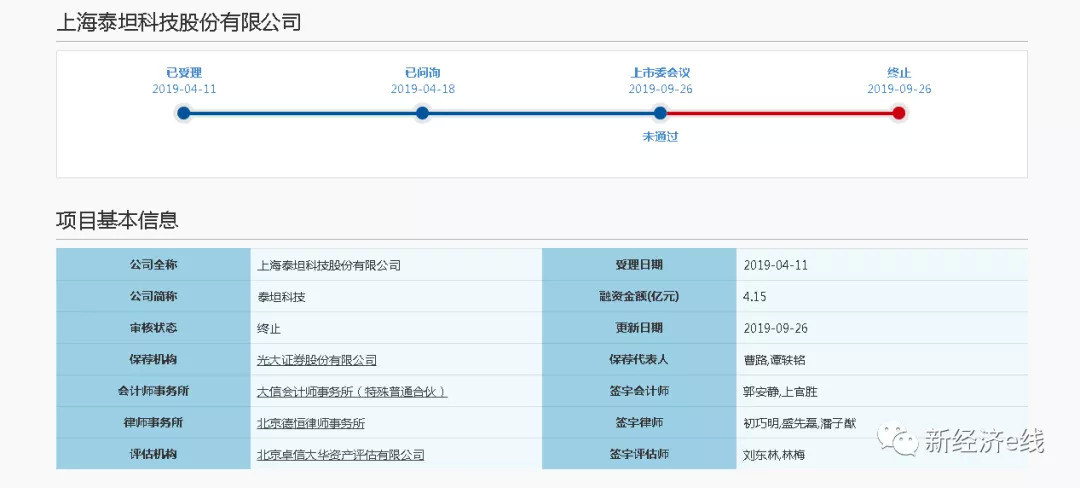Click the 2019-09-26 value in 更新日期 row
The height and width of the screenshot is (488, 1080).
click(776, 328)
